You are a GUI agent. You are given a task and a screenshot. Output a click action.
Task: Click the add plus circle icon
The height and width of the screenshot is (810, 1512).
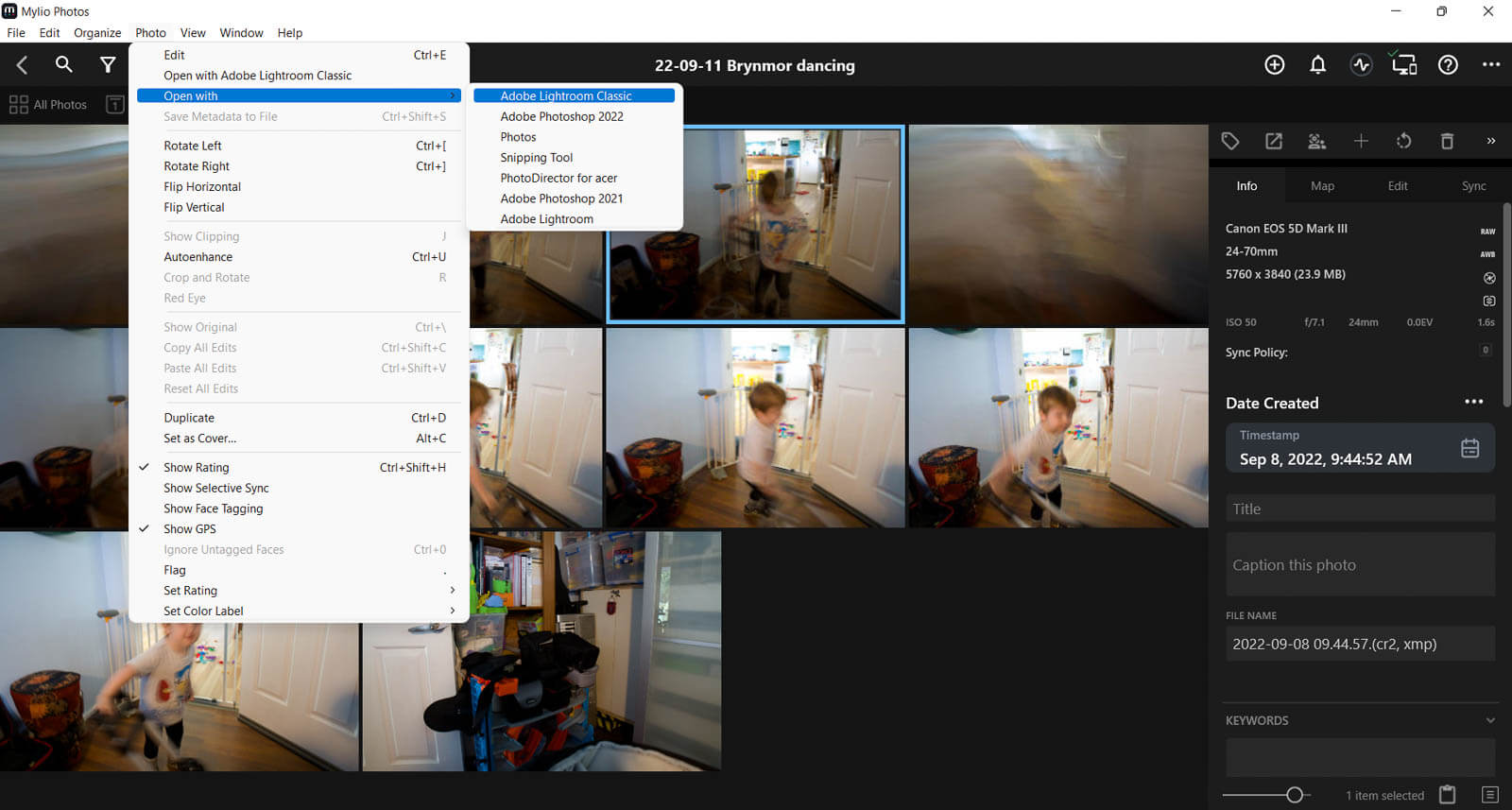(1274, 64)
